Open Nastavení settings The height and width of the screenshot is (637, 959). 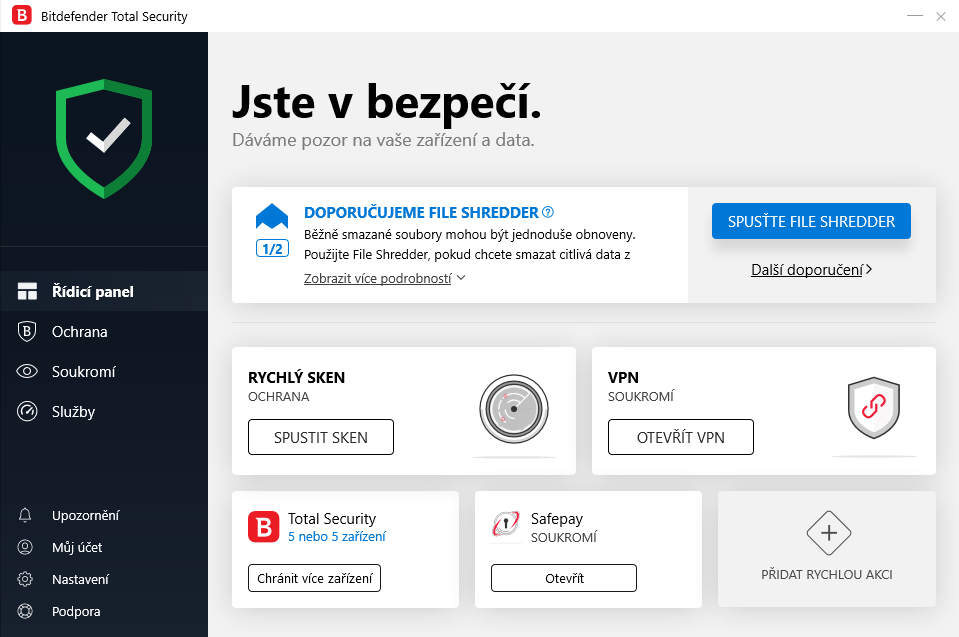coord(83,579)
